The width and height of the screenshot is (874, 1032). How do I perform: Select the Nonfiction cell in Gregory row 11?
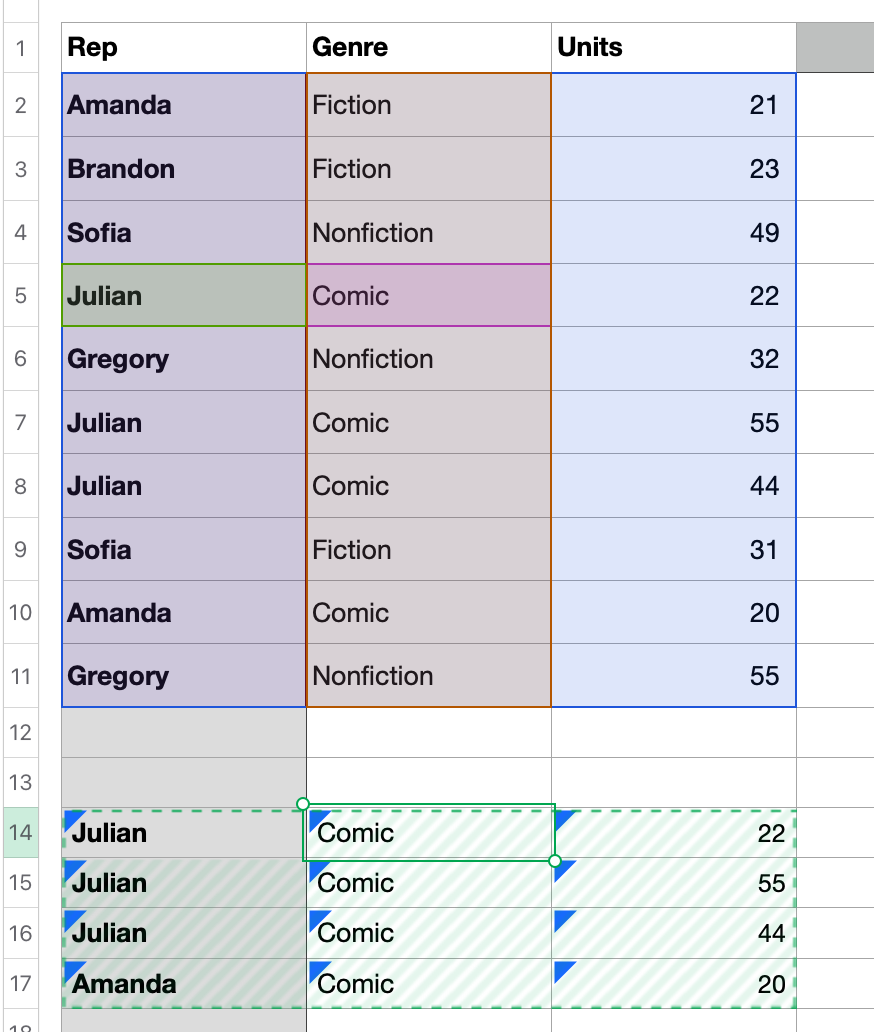point(428,676)
